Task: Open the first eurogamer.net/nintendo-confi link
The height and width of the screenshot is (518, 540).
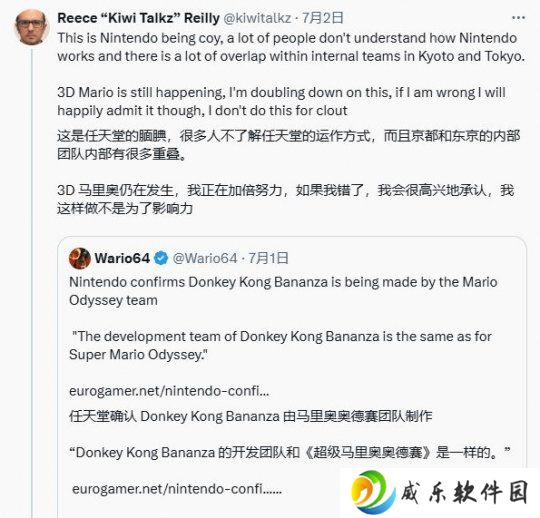Action: (x=169, y=391)
